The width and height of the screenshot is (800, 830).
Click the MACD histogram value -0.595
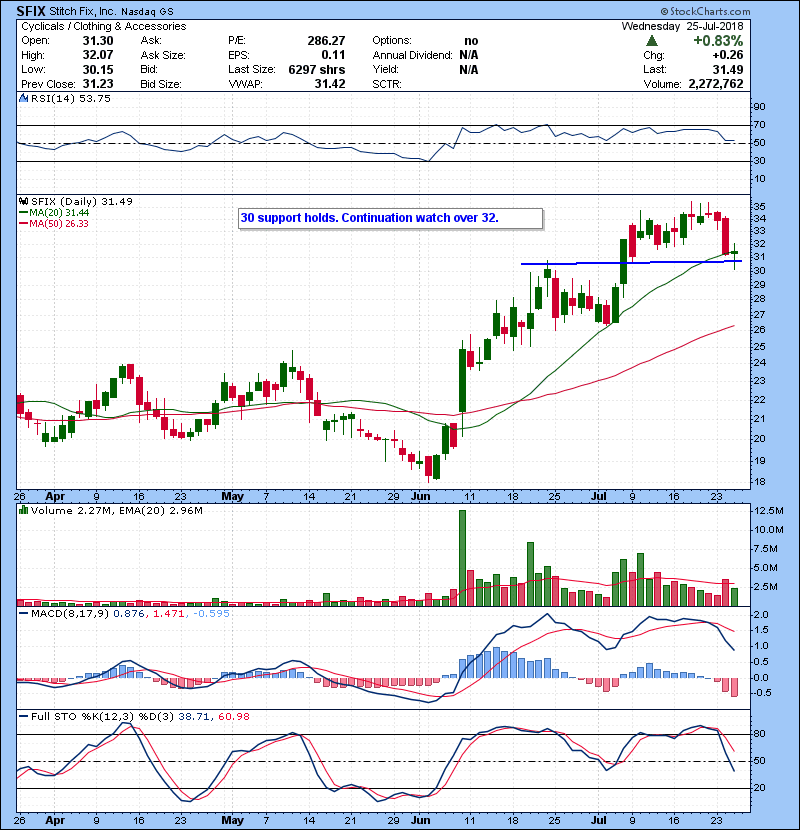[x=211, y=614]
